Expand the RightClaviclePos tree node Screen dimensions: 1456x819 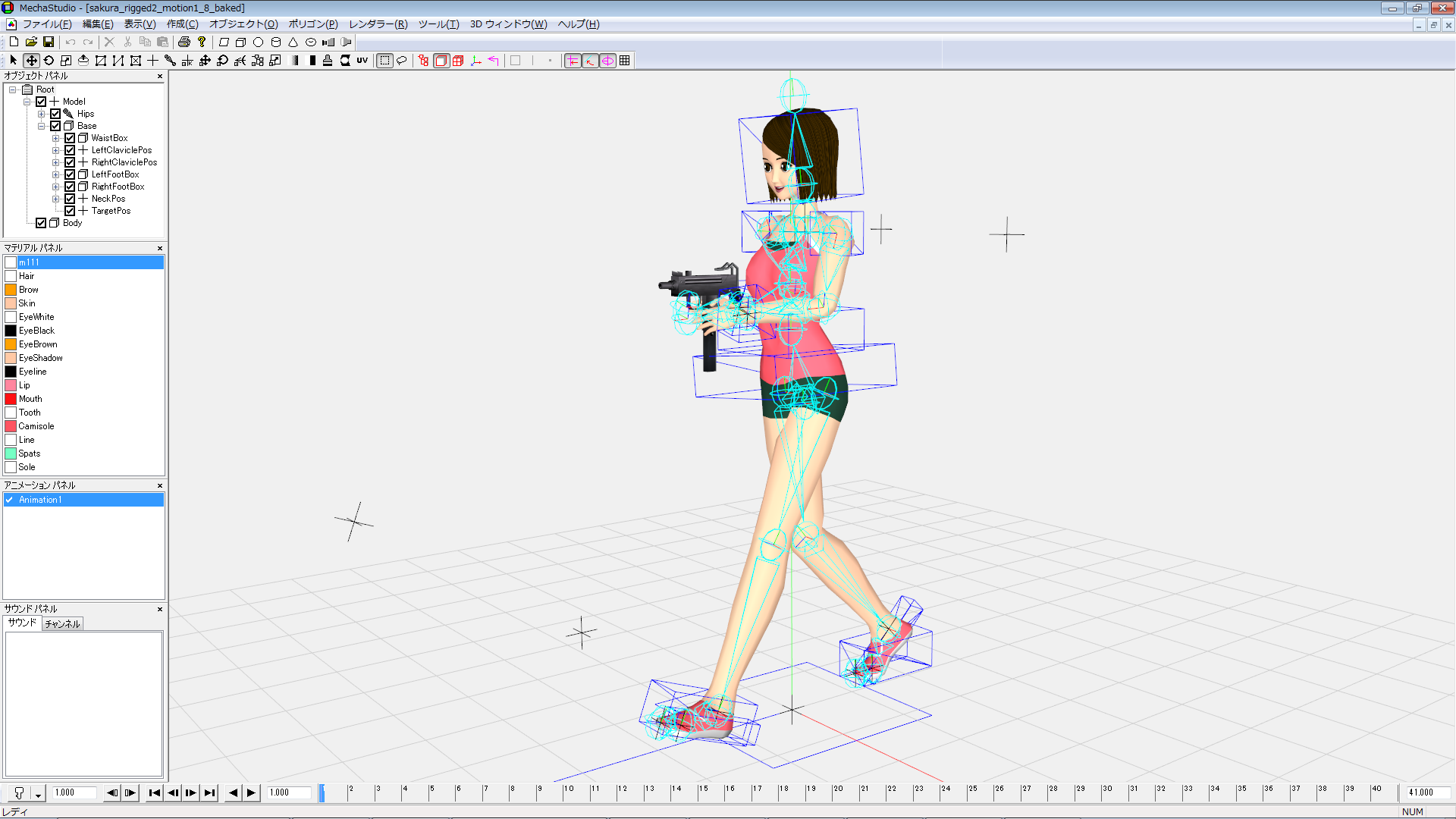(x=56, y=162)
